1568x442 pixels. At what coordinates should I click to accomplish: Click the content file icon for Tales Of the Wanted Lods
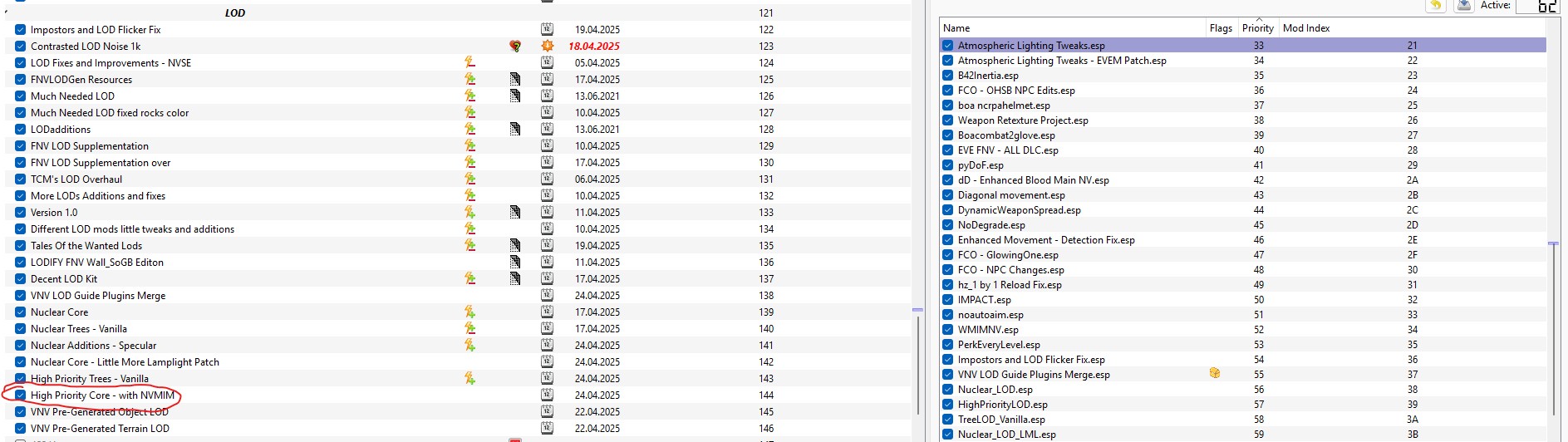coord(515,245)
